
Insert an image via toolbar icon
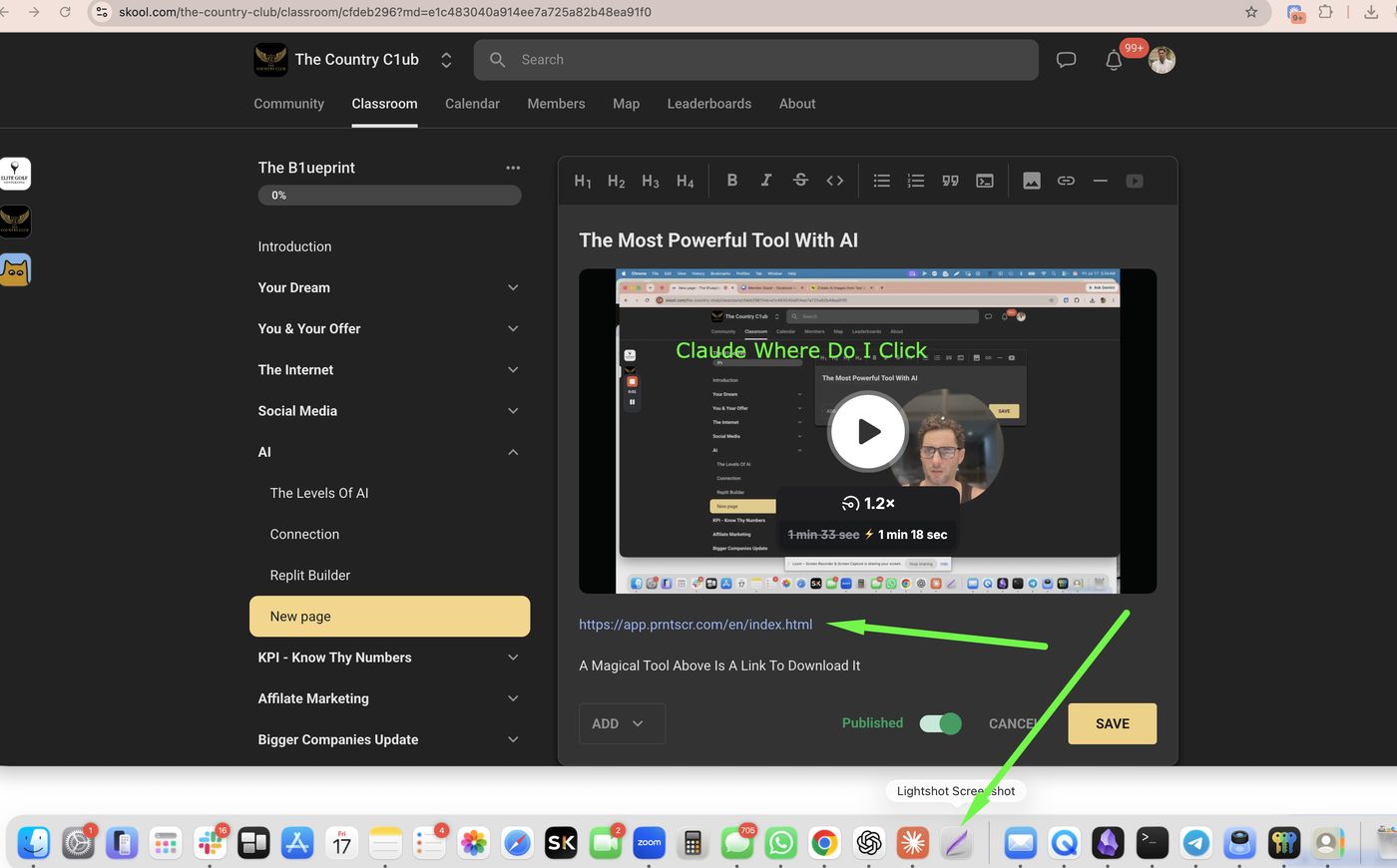[1032, 181]
